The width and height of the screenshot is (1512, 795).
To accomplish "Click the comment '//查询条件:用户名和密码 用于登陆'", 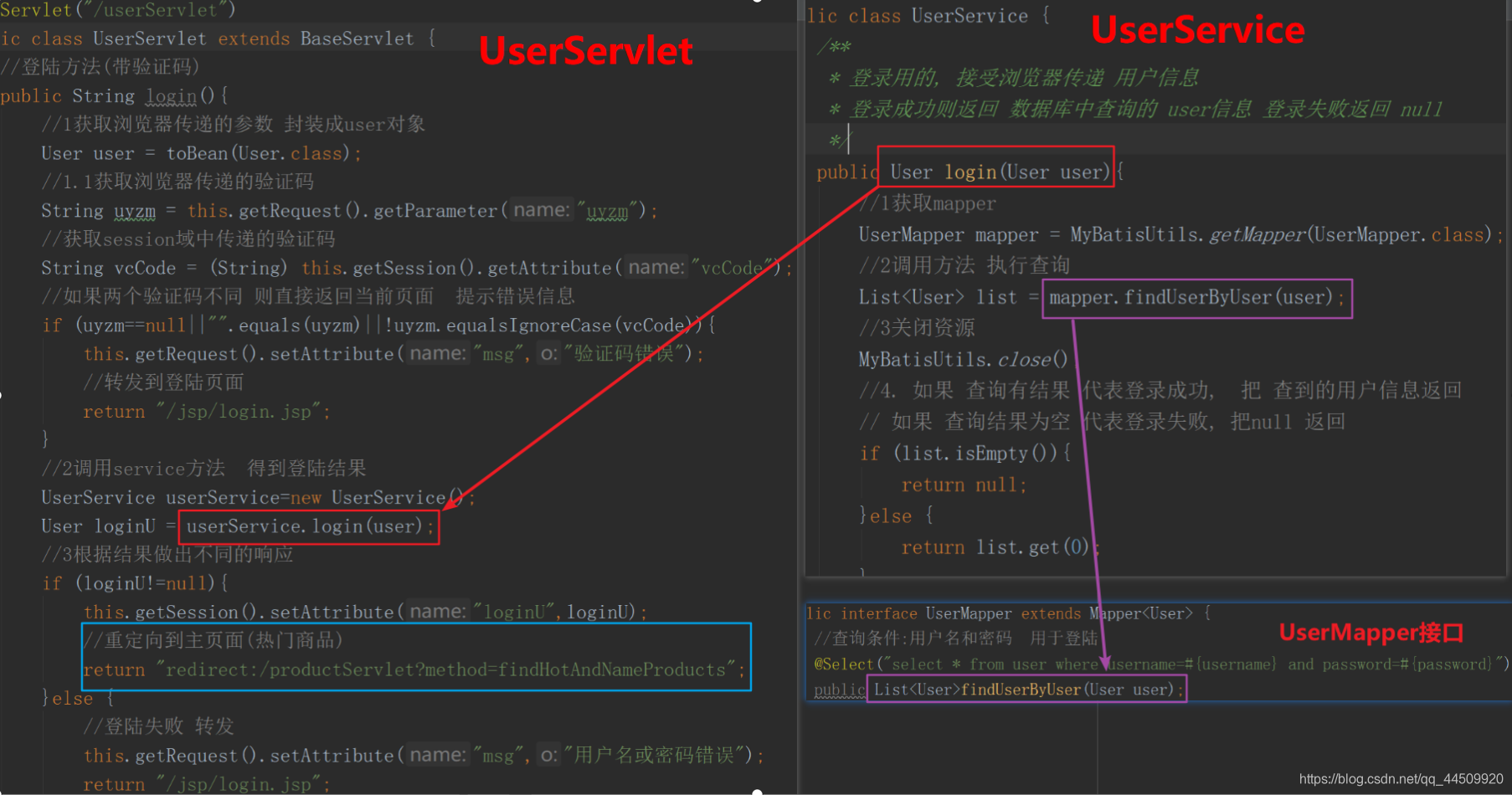I will [x=955, y=638].
